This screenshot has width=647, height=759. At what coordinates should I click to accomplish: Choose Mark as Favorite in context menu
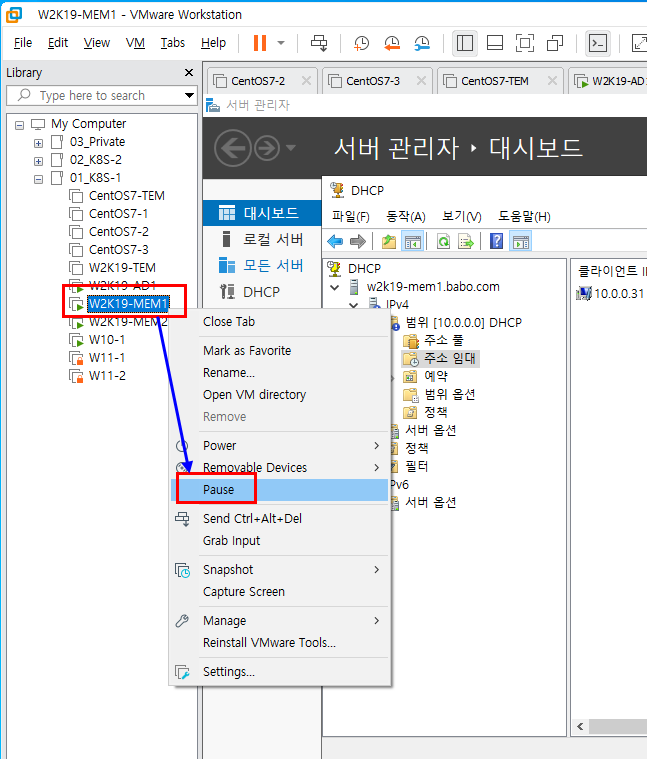tap(280, 350)
